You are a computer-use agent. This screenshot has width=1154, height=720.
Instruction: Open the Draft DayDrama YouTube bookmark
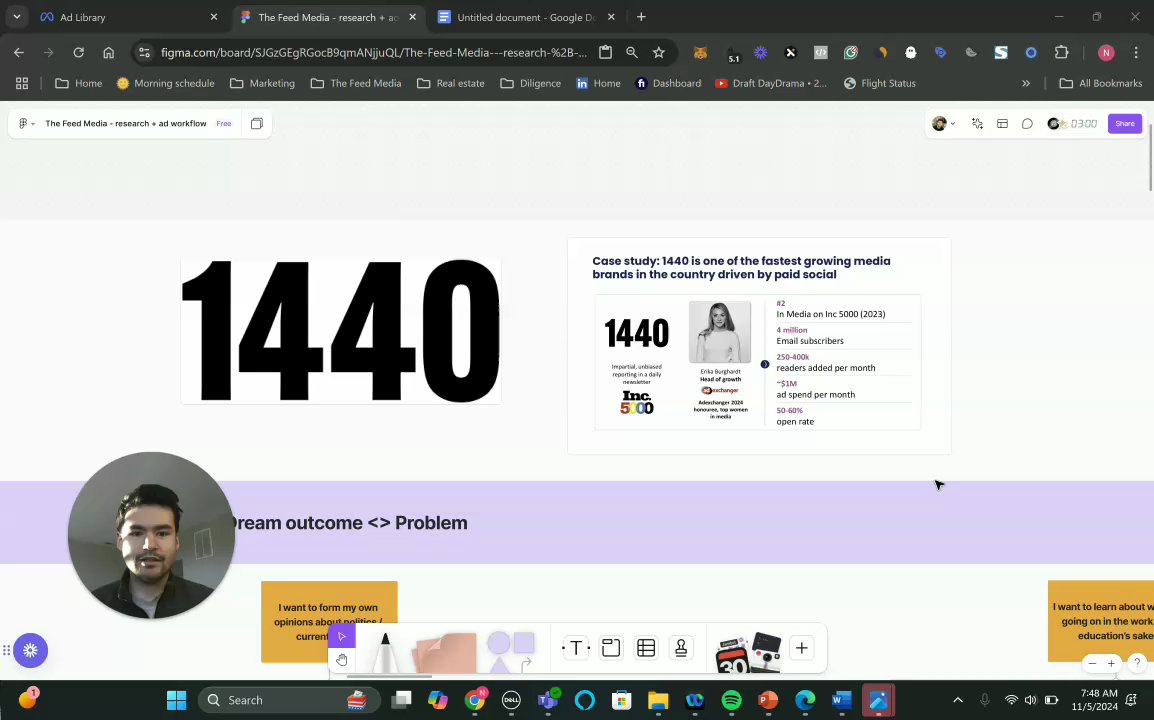click(x=771, y=83)
